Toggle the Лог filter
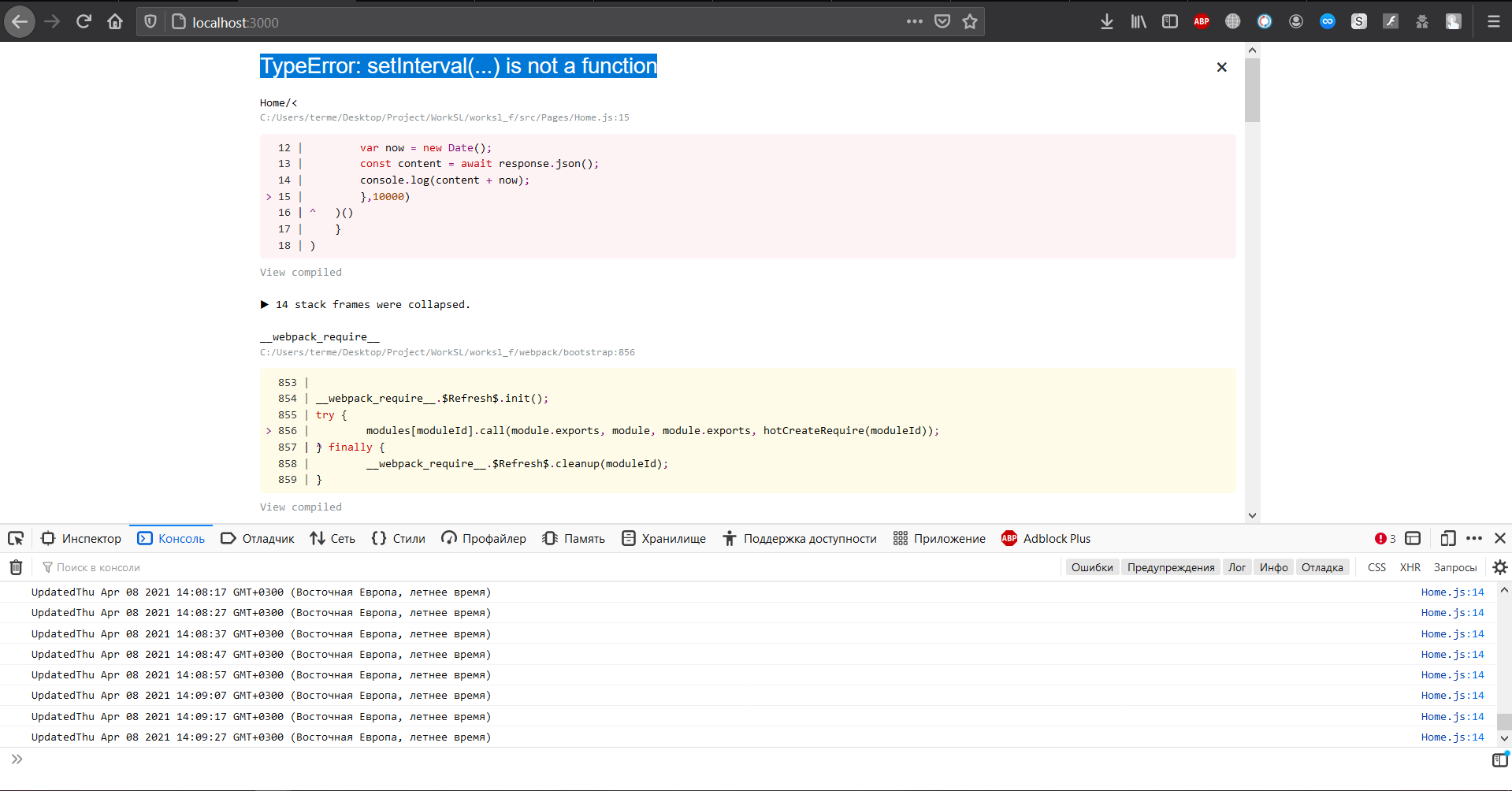Viewport: 1512px width, 791px height. (x=1237, y=567)
